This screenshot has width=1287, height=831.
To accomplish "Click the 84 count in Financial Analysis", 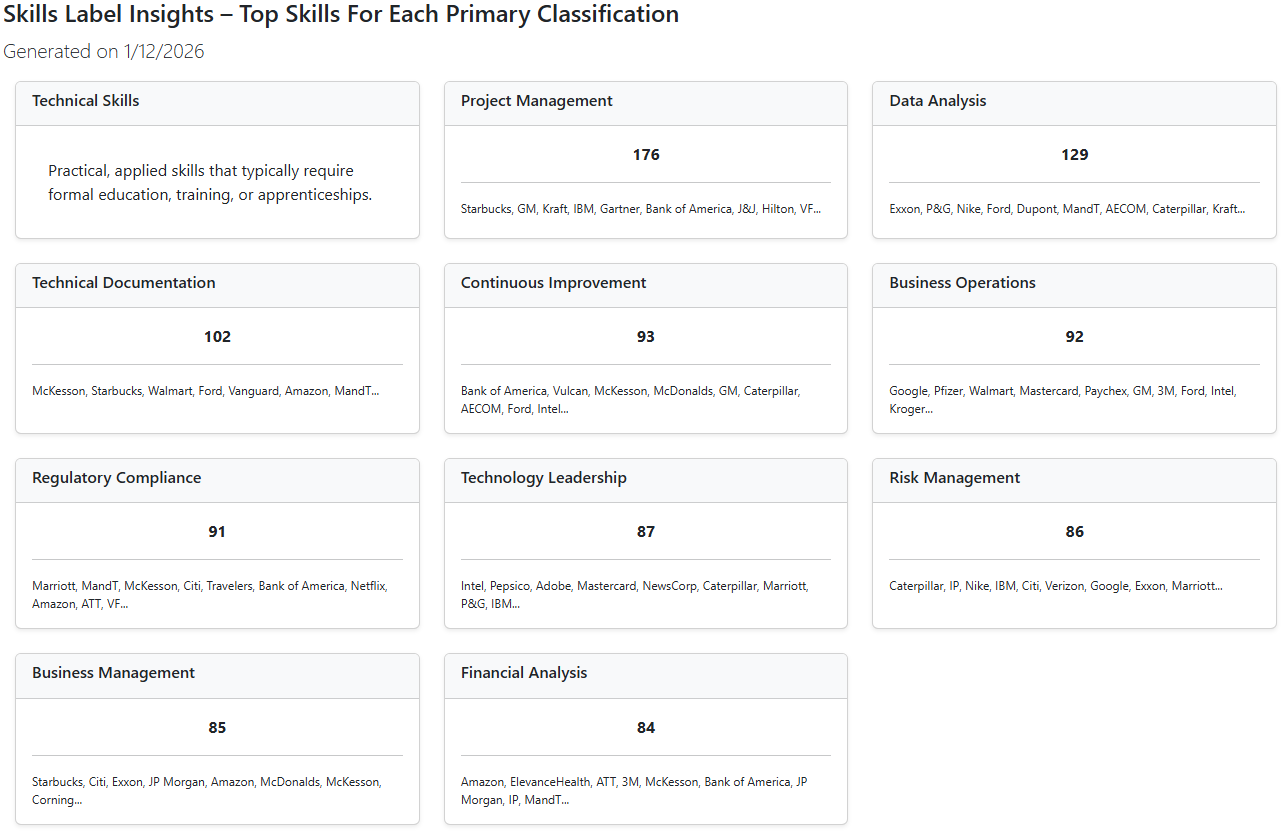I will pos(646,728).
